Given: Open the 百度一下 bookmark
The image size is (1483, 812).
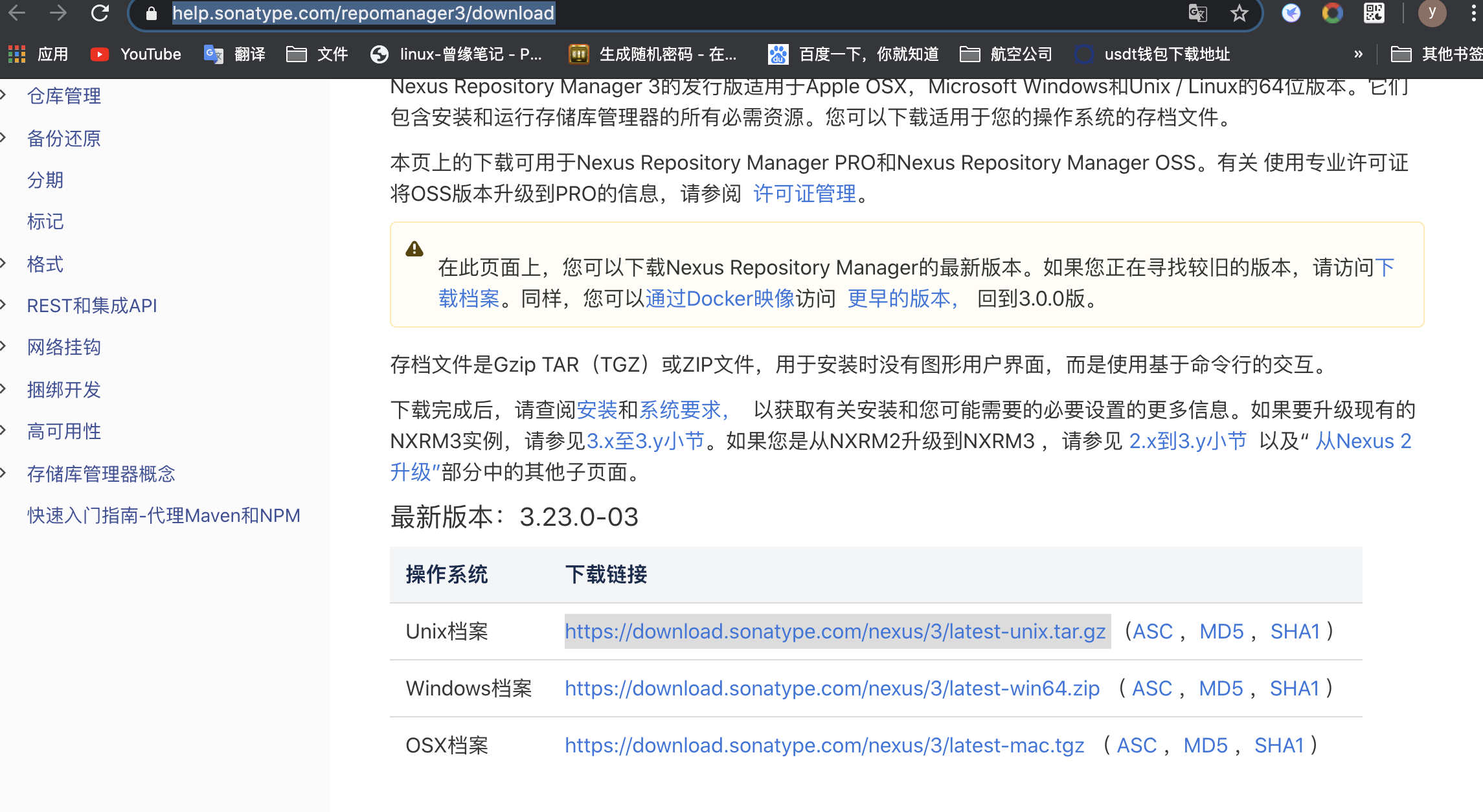Looking at the screenshot, I should [854, 54].
